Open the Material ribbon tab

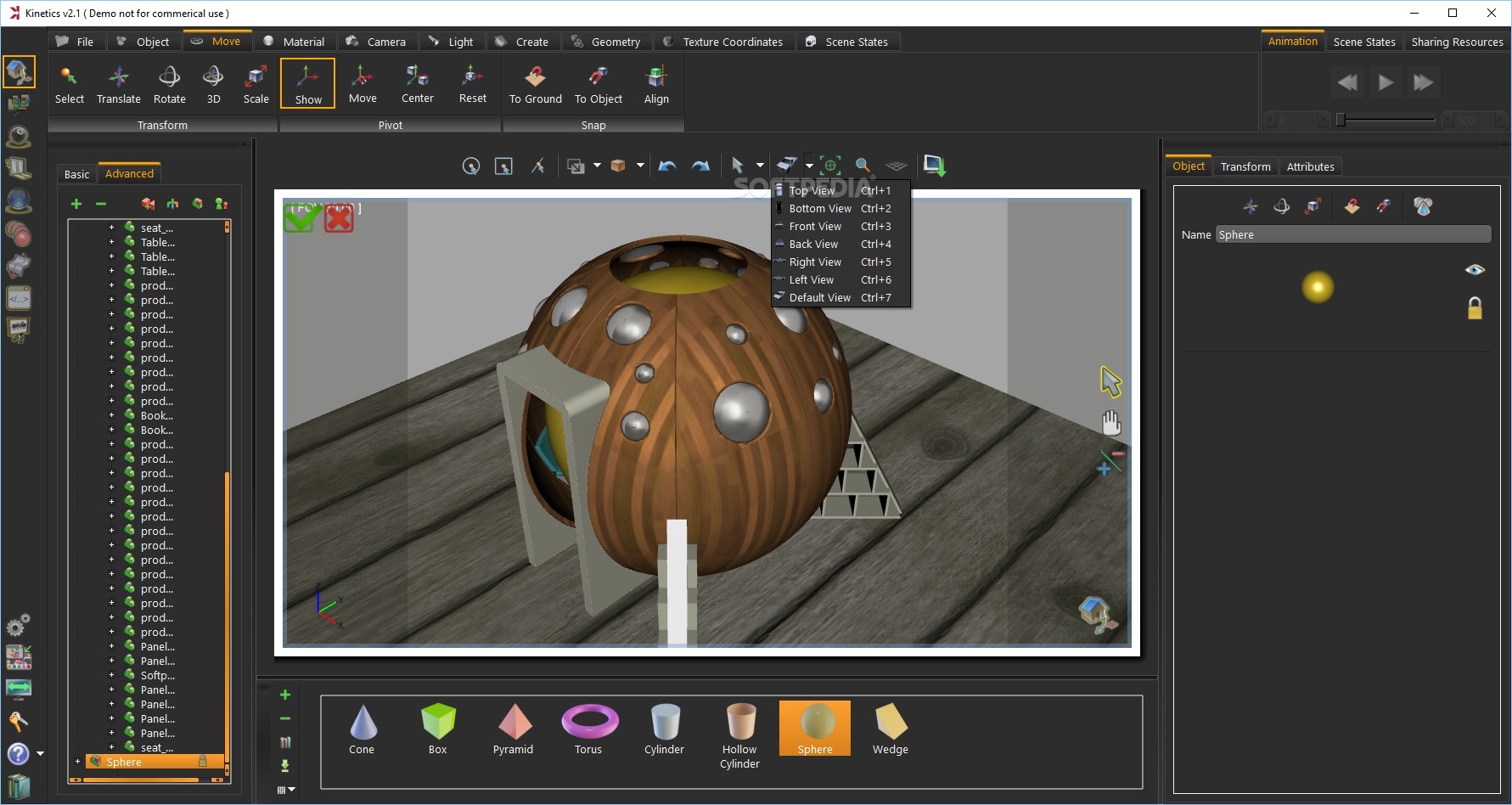point(295,42)
